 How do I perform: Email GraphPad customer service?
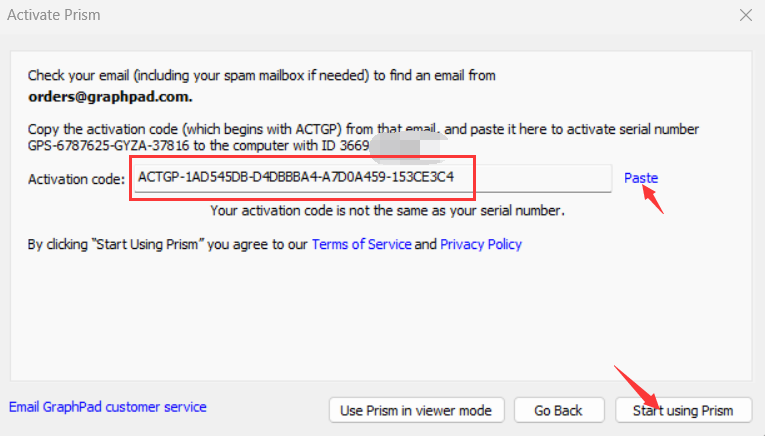tap(108, 407)
